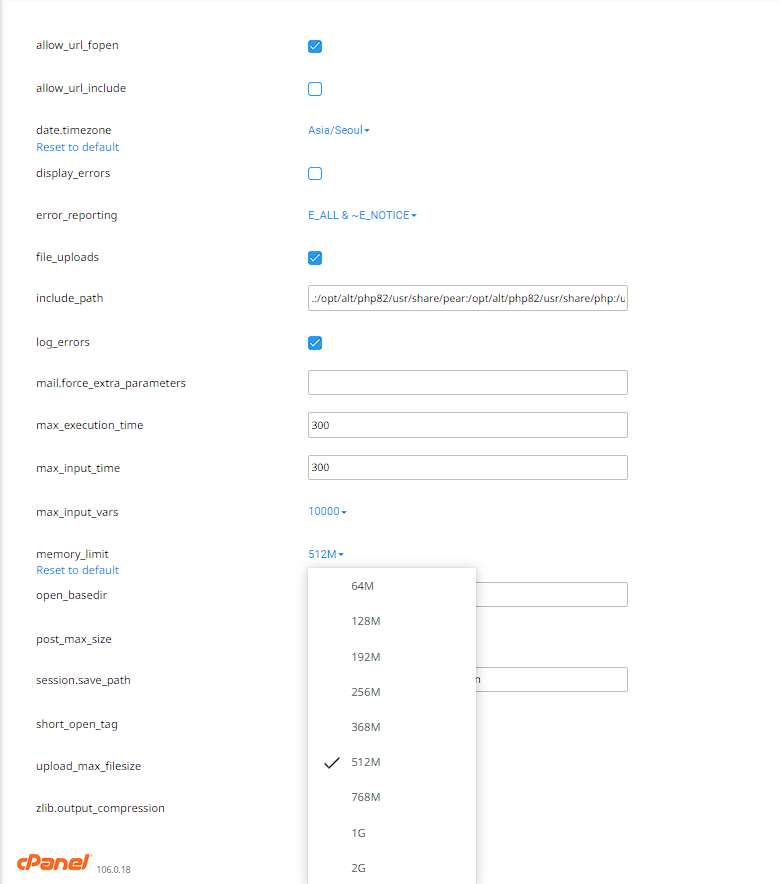Enable the allow_url_include checkbox

pos(315,89)
